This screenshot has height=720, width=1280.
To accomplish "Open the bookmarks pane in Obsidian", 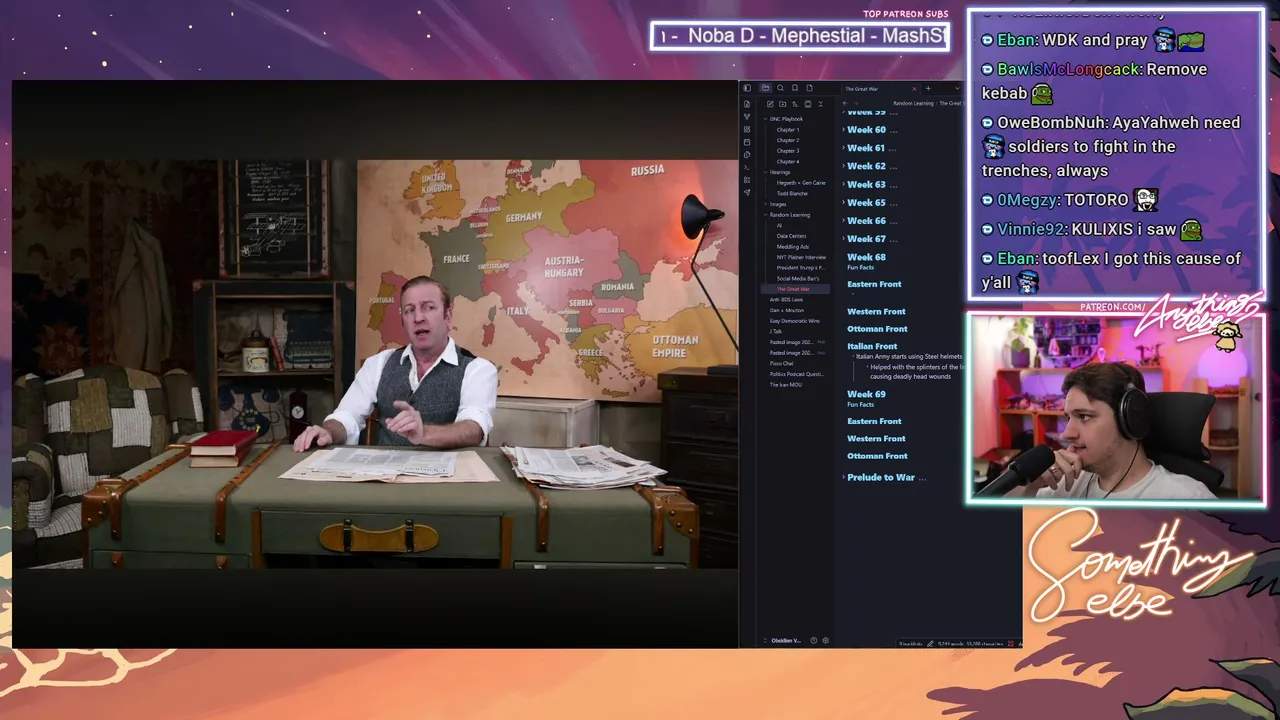I will (x=795, y=88).
